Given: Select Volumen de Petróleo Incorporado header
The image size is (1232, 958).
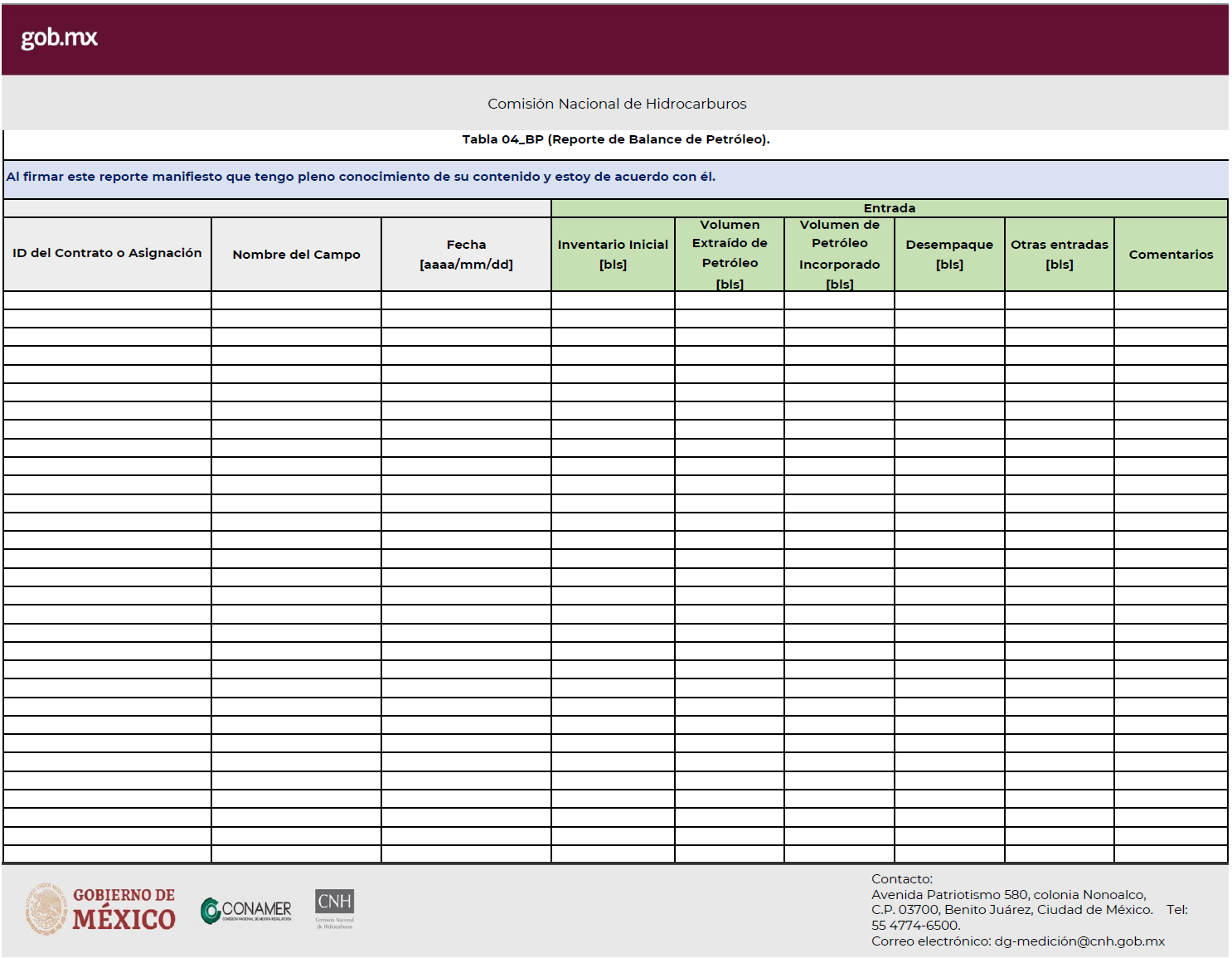Looking at the screenshot, I should coord(839,255).
